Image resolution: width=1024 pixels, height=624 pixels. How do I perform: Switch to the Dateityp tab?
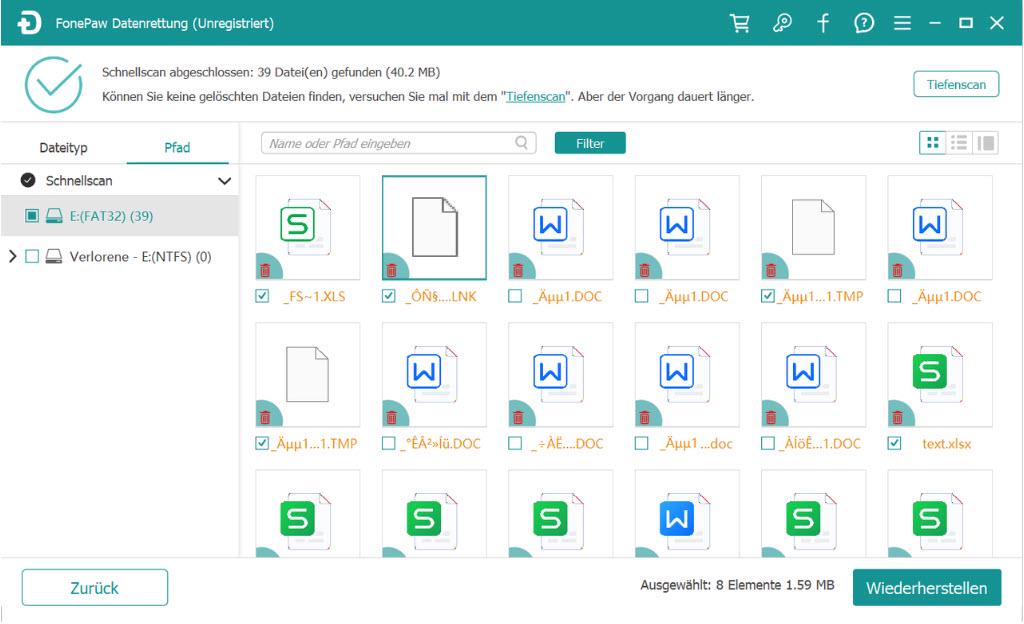tap(63, 148)
